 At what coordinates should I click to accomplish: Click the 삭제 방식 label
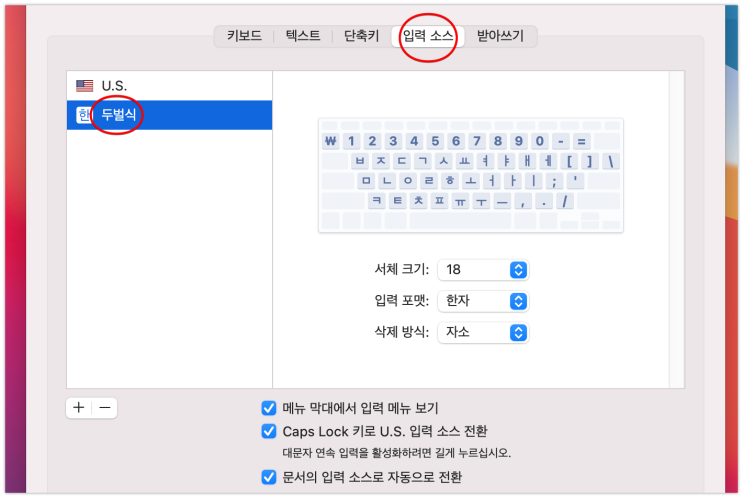401,332
